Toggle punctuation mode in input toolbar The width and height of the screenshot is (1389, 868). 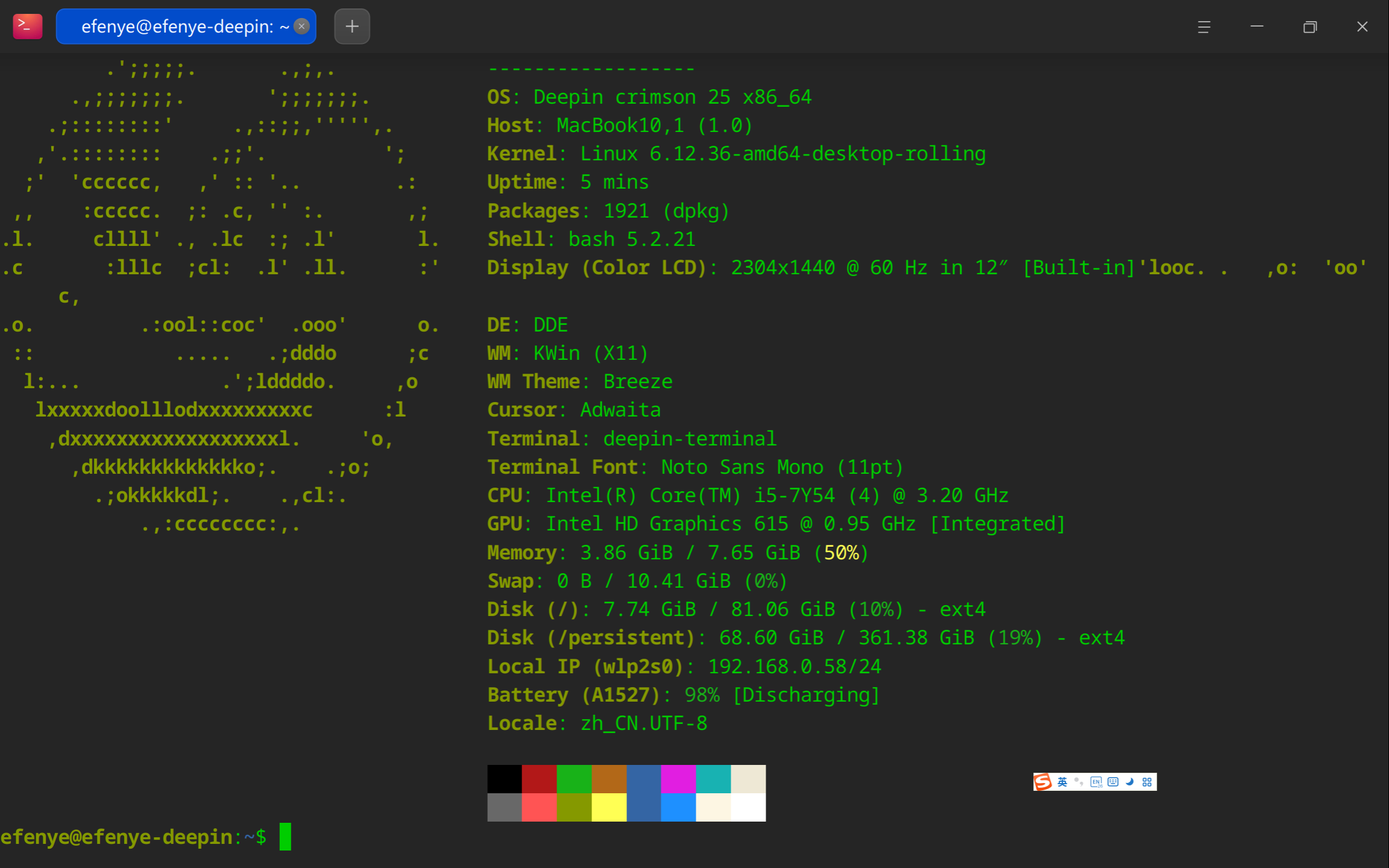click(x=1079, y=782)
